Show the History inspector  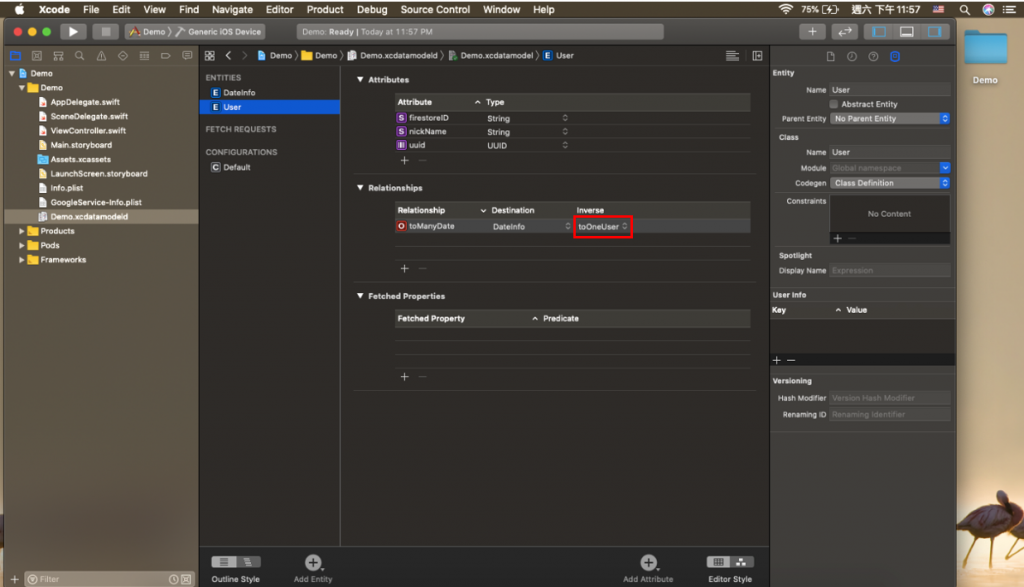click(852, 56)
